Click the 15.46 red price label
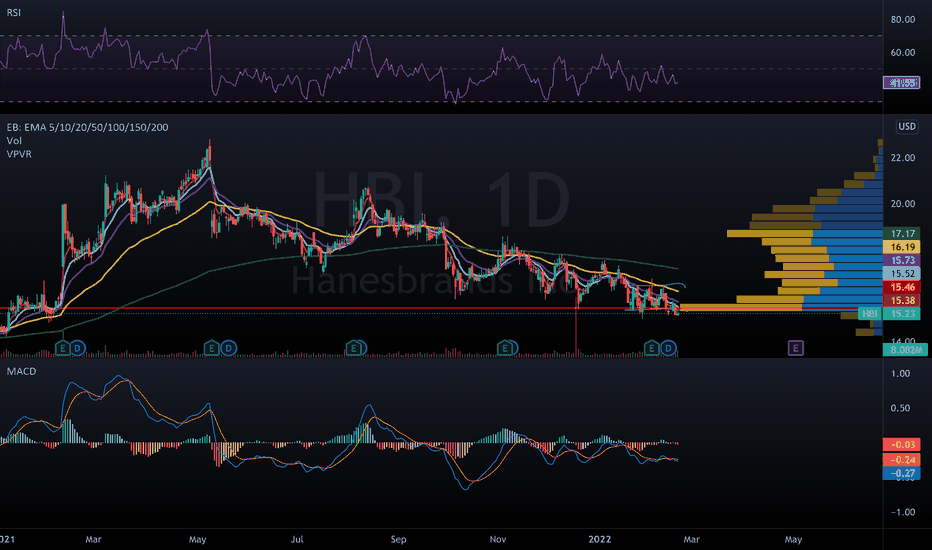This screenshot has height=550, width=932. 902,287
